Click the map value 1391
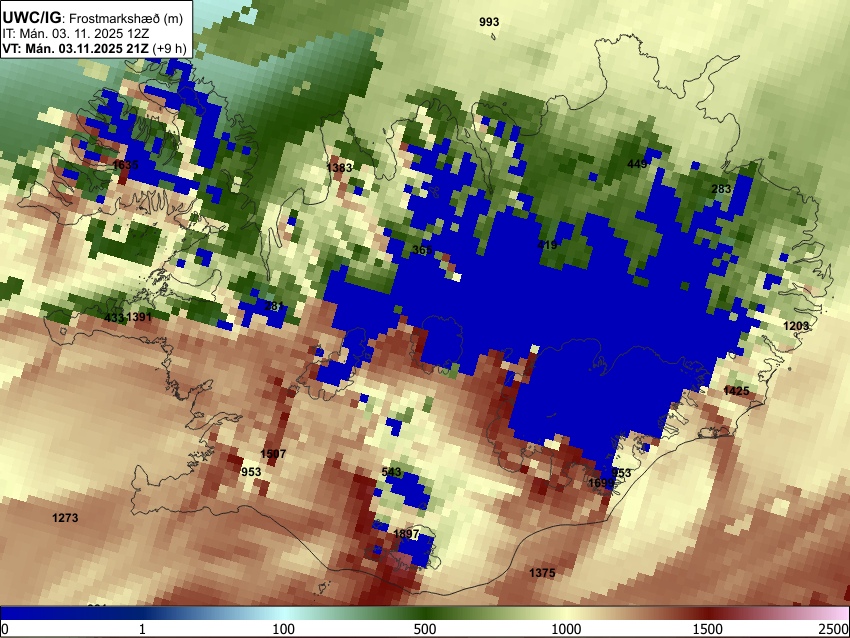 click(x=139, y=317)
